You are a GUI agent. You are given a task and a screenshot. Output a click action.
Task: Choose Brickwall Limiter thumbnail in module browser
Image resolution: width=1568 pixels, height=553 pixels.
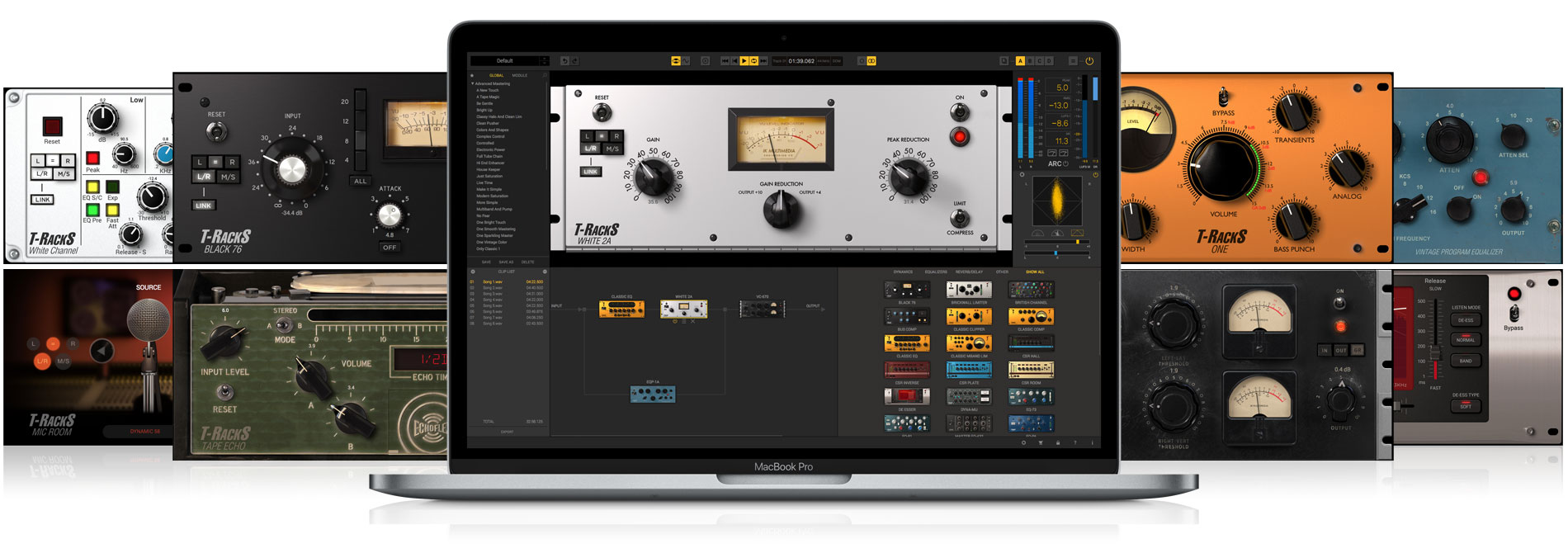coord(969,290)
